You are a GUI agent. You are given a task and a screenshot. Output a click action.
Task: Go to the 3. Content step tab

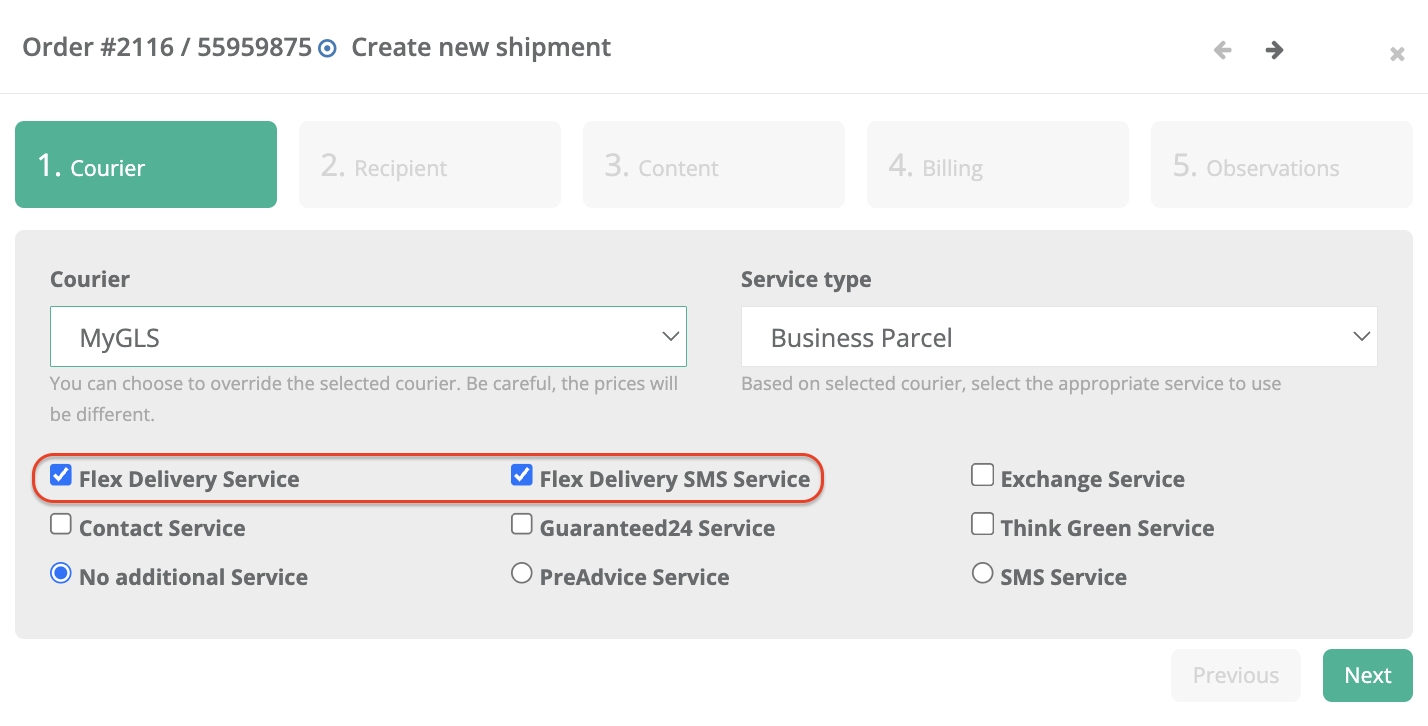714,165
